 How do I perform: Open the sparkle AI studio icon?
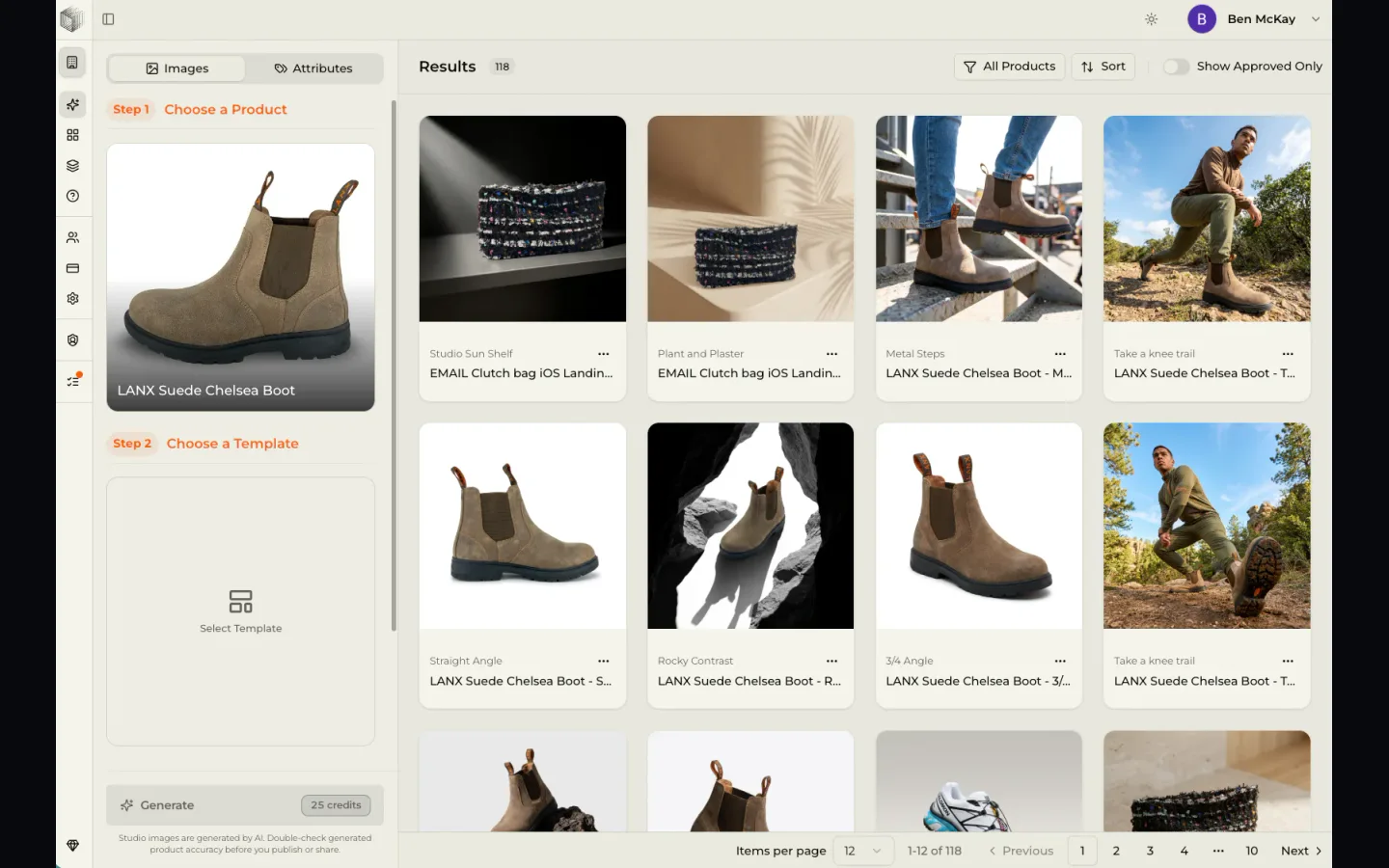[72, 104]
